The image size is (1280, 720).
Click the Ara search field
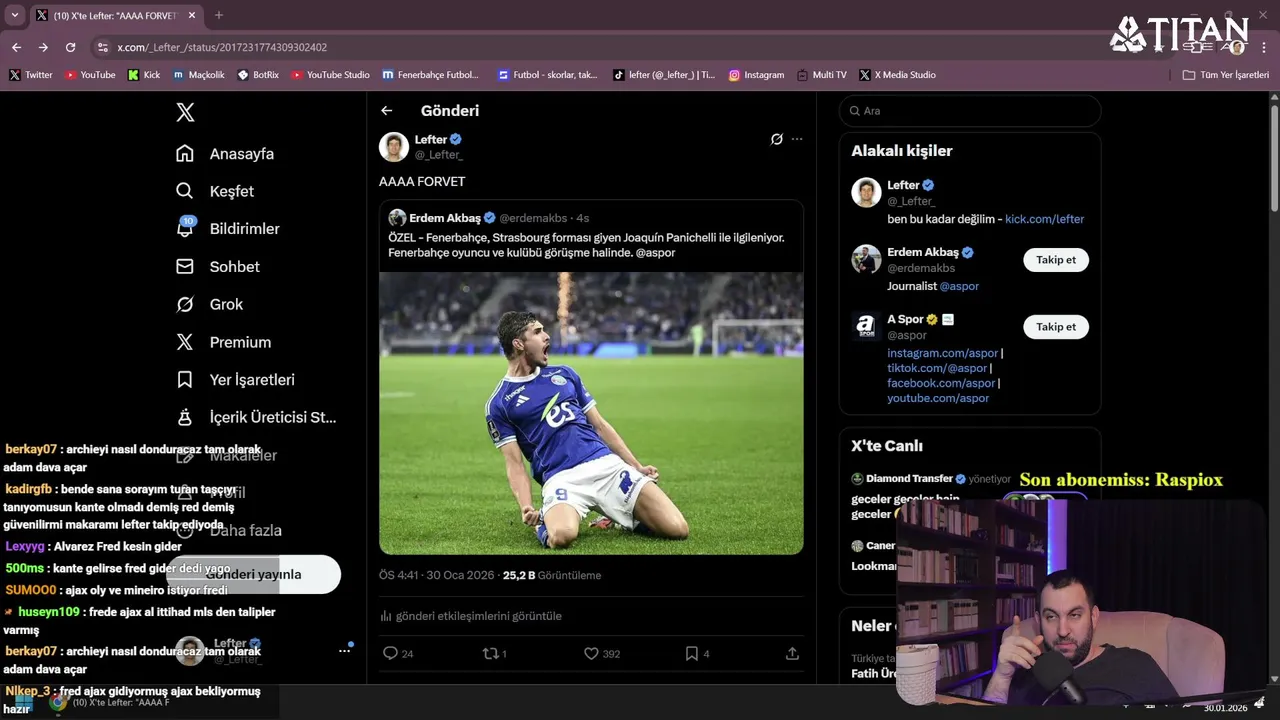coord(970,111)
